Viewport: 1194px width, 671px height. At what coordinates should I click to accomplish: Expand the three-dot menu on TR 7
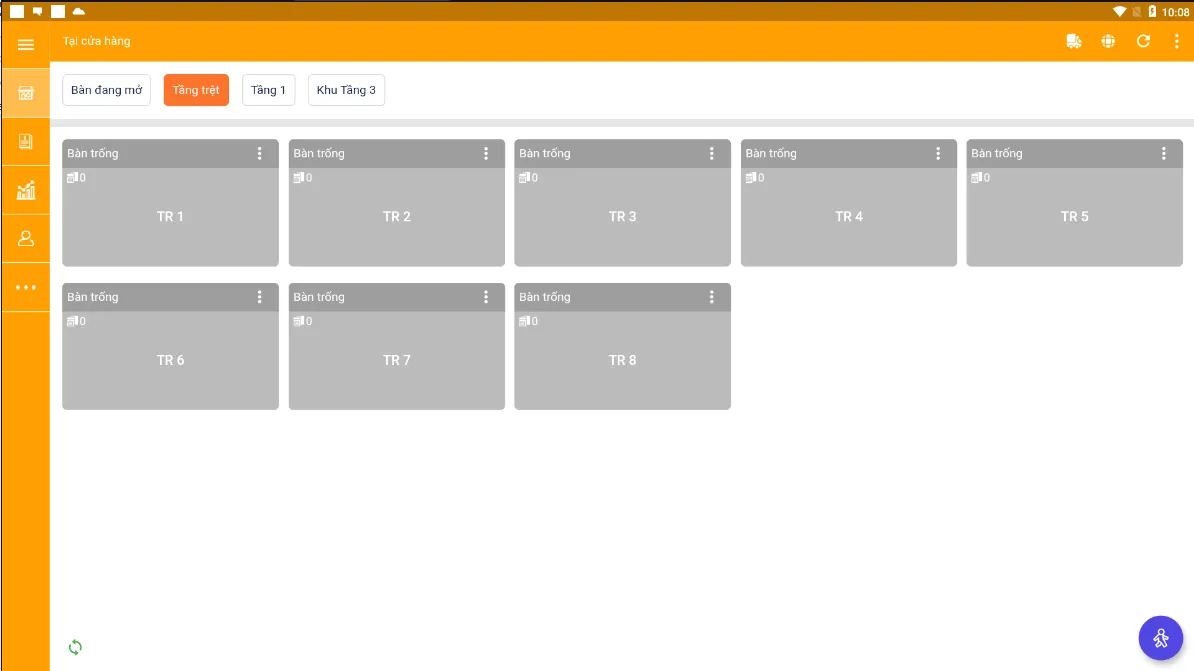click(x=486, y=297)
